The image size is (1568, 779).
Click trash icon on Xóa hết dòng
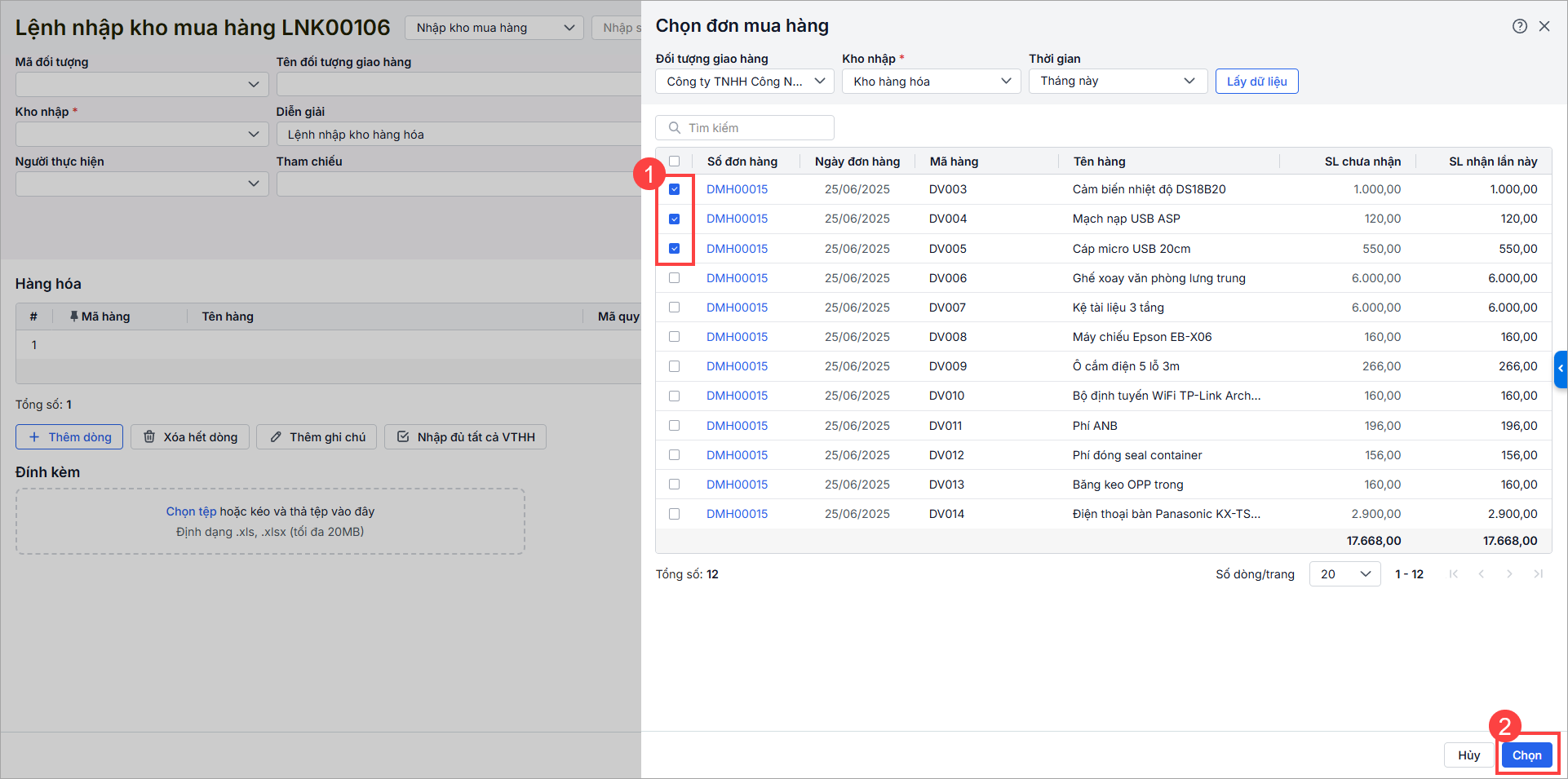(x=149, y=437)
